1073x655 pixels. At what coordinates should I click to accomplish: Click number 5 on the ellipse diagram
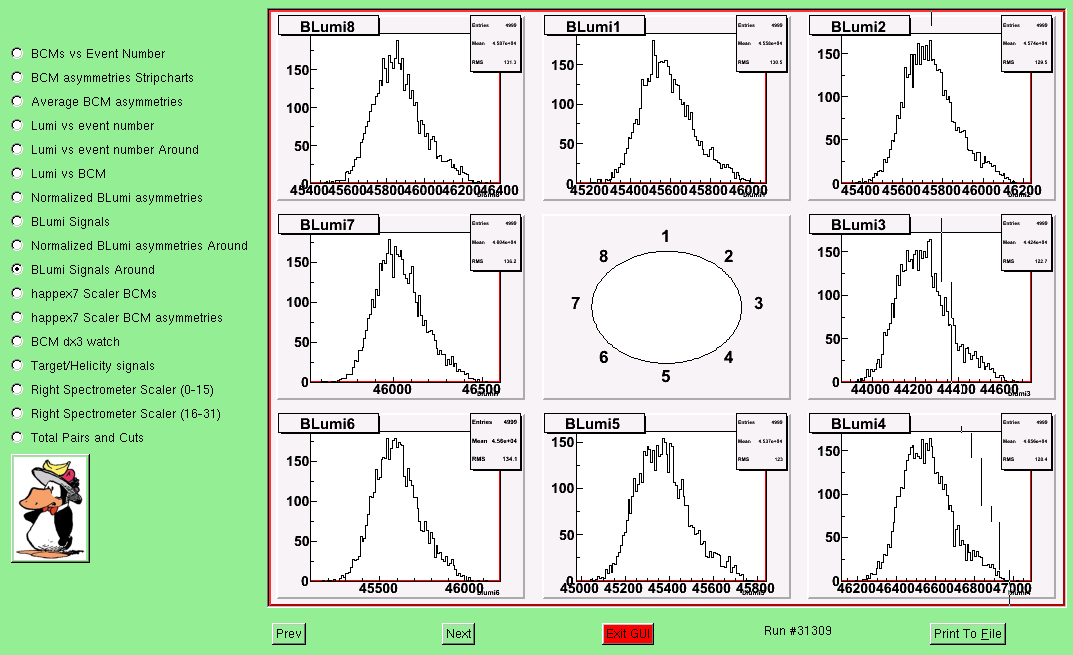[666, 376]
